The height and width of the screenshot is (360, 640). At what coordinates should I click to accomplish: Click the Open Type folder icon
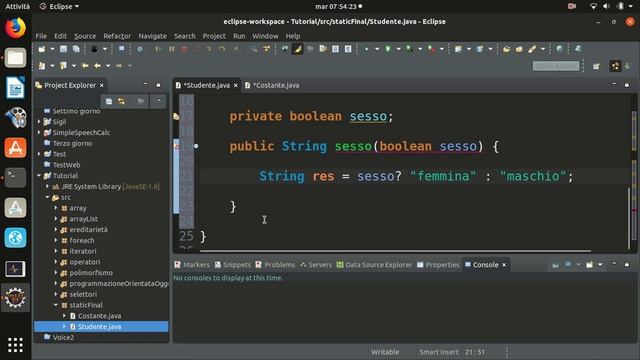[x=507, y=49]
